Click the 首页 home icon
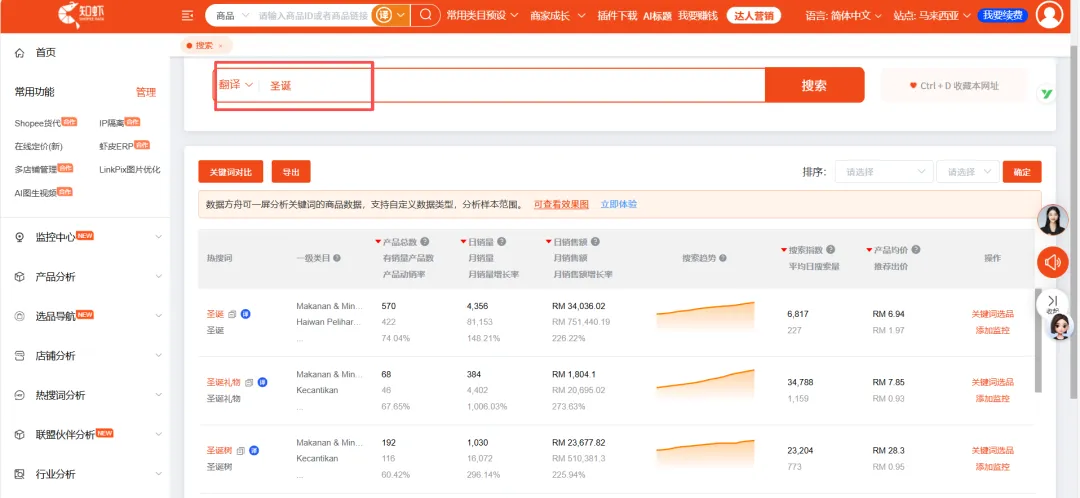Image resolution: width=1080 pixels, height=498 pixels. (20, 52)
